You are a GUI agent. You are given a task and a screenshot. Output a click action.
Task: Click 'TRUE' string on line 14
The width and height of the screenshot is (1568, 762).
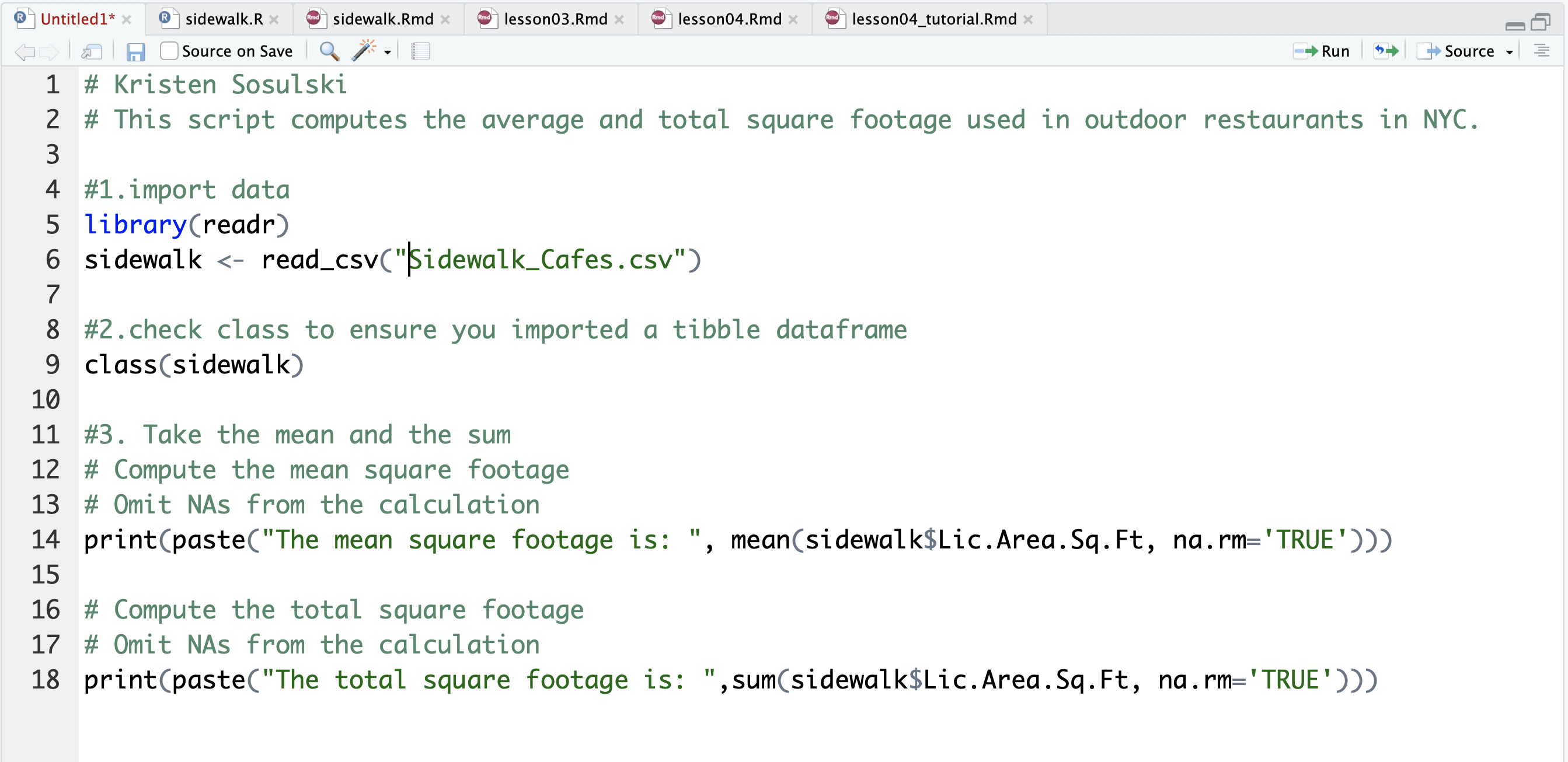[x=1305, y=540]
